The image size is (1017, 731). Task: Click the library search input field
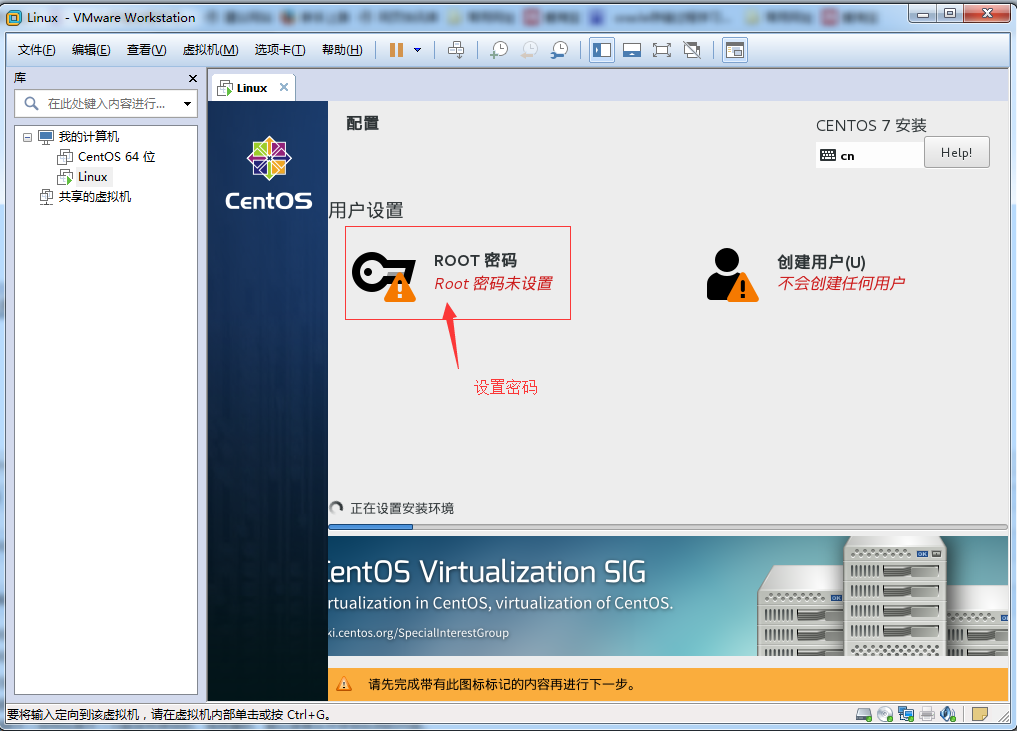click(106, 104)
